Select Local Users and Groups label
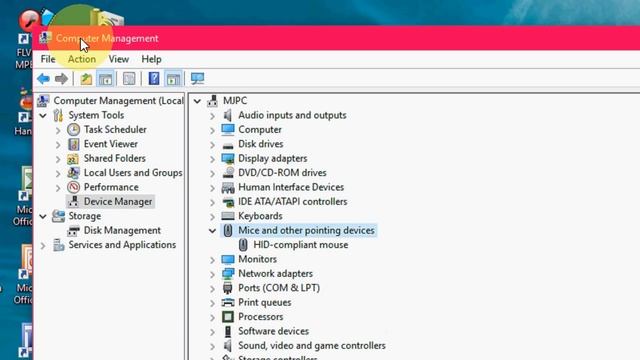The image size is (640, 360). [x=133, y=173]
